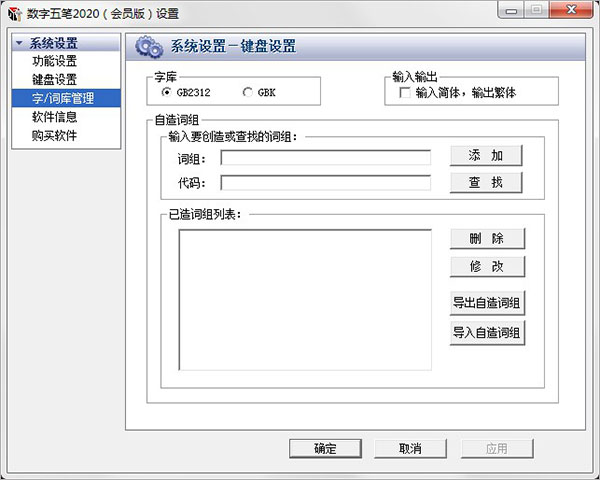Click inside the 已造词组列表 list box
The width and height of the screenshot is (600, 480).
pos(305,300)
